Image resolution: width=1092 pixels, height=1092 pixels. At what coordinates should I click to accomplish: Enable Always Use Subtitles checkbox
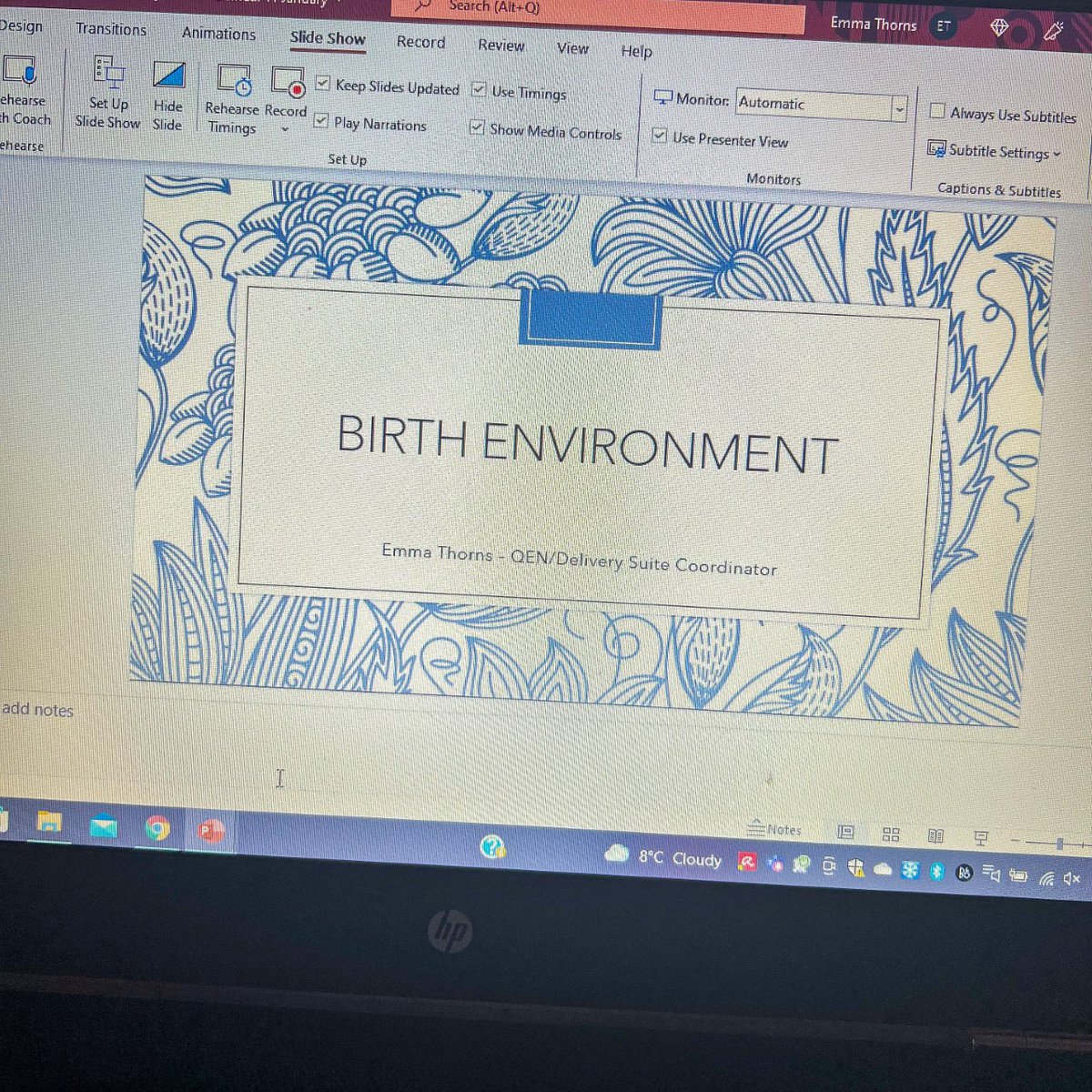937,111
